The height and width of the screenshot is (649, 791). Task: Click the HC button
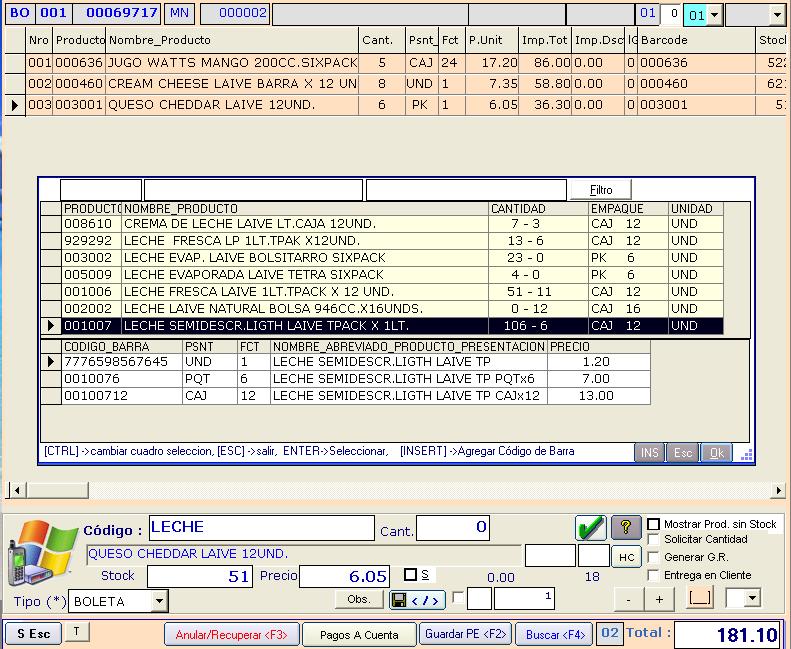tap(627, 557)
